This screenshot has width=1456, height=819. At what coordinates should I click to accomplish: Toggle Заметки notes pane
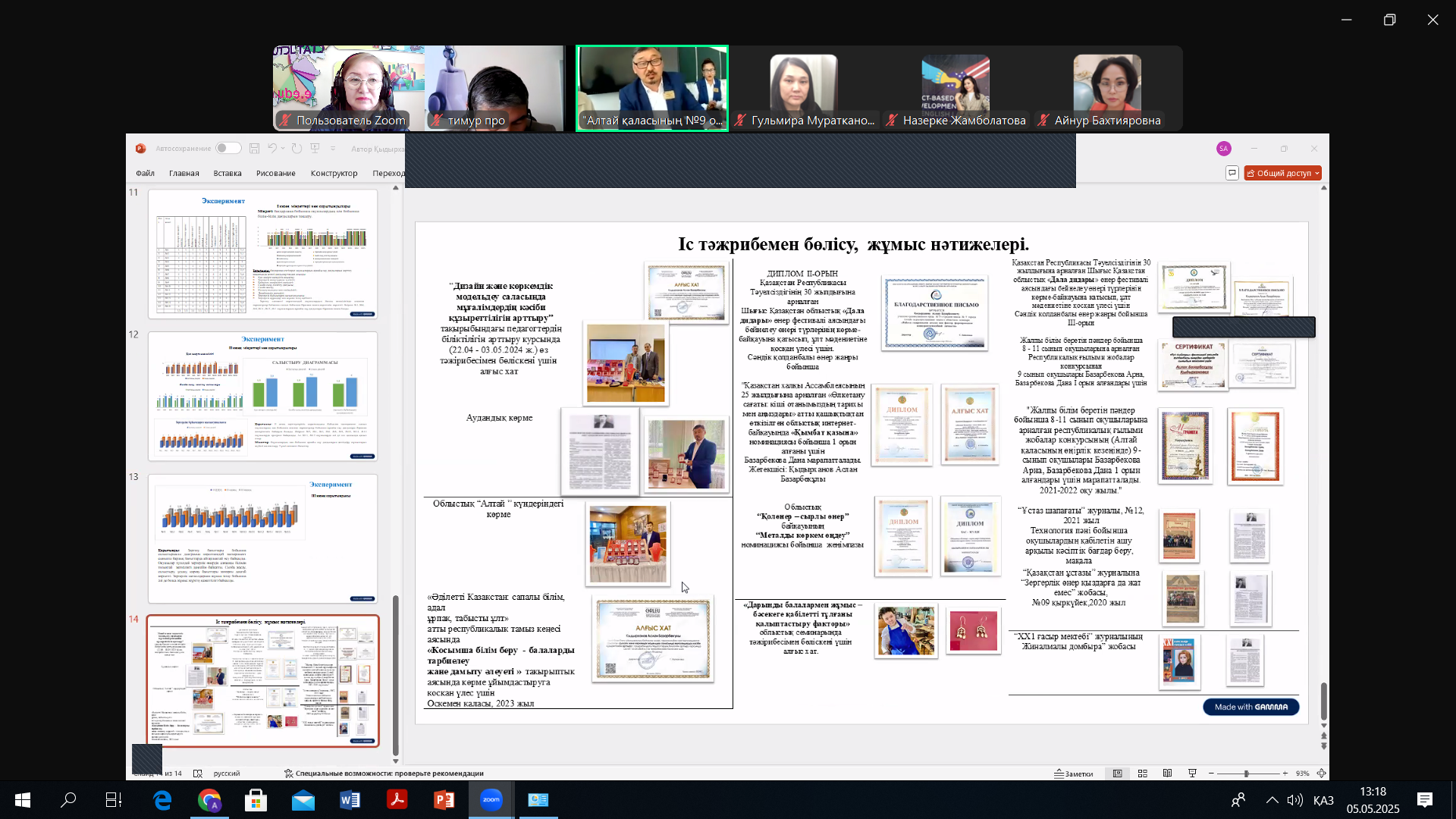tap(1074, 773)
